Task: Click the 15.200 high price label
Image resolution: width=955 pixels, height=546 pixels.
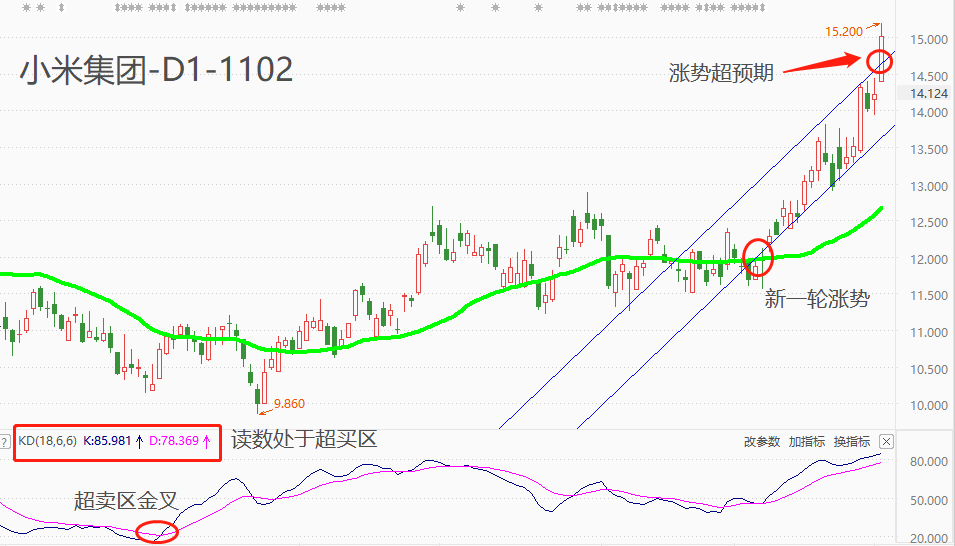Action: (x=844, y=31)
